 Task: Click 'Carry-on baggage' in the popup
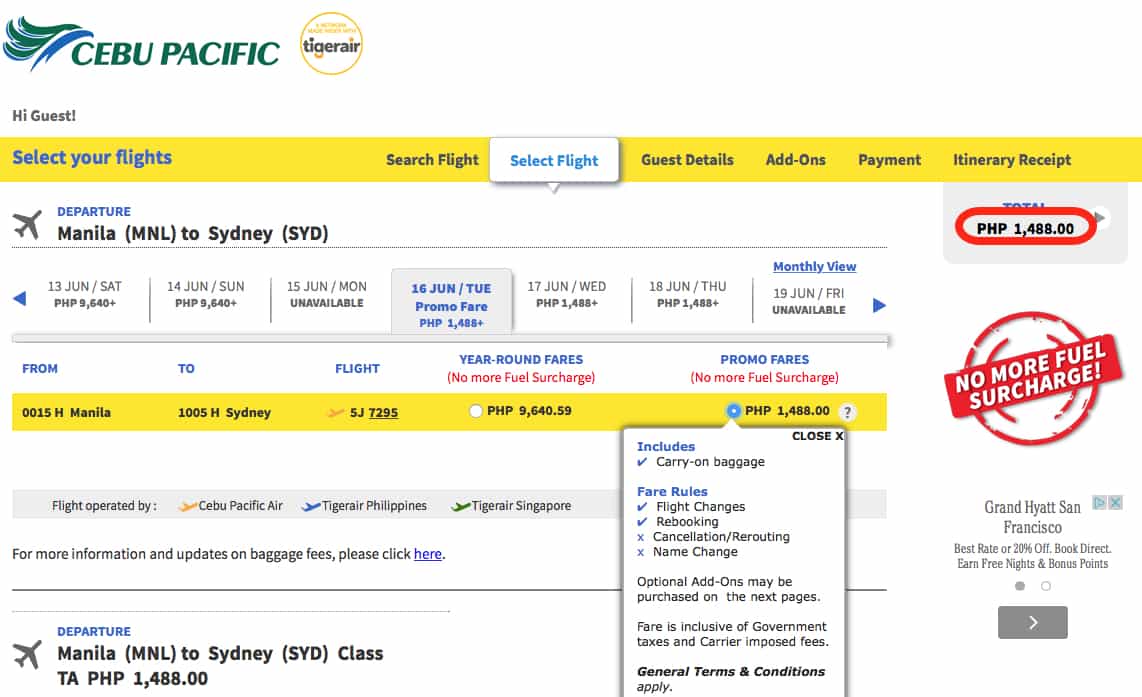click(710, 462)
